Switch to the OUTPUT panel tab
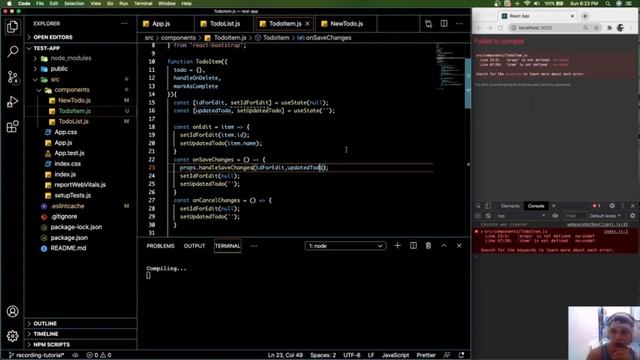Viewport: 640px width, 360px height. point(194,246)
